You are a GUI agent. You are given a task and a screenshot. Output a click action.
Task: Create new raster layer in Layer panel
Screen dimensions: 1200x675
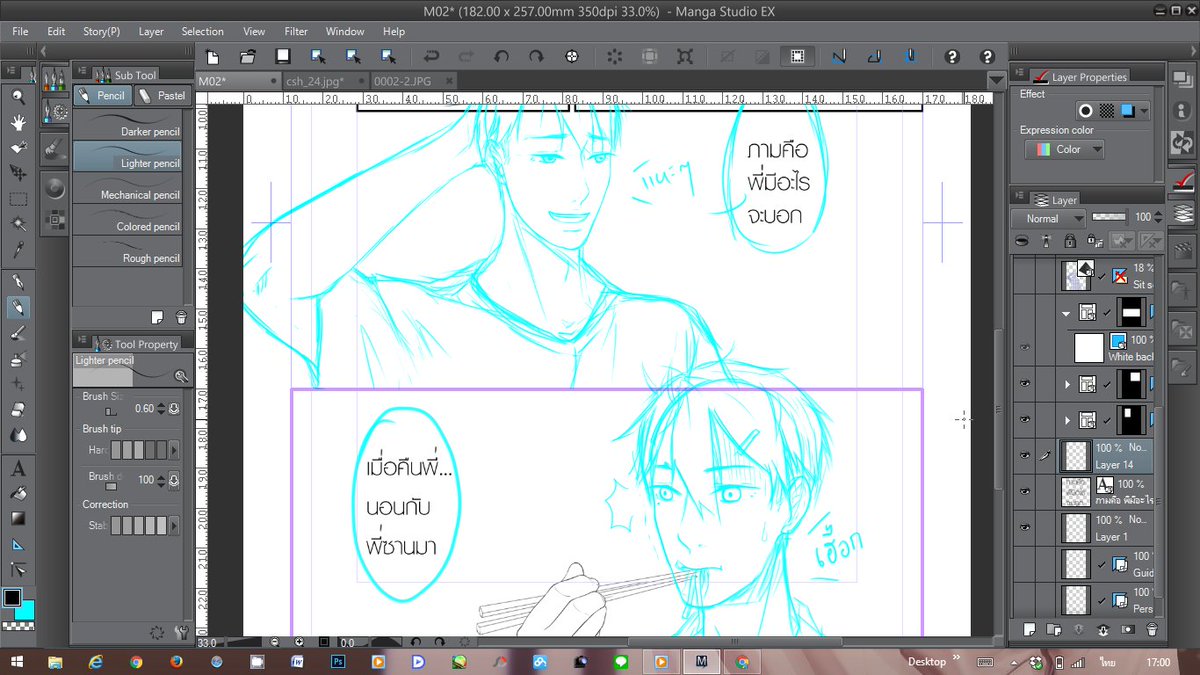pos(1030,629)
